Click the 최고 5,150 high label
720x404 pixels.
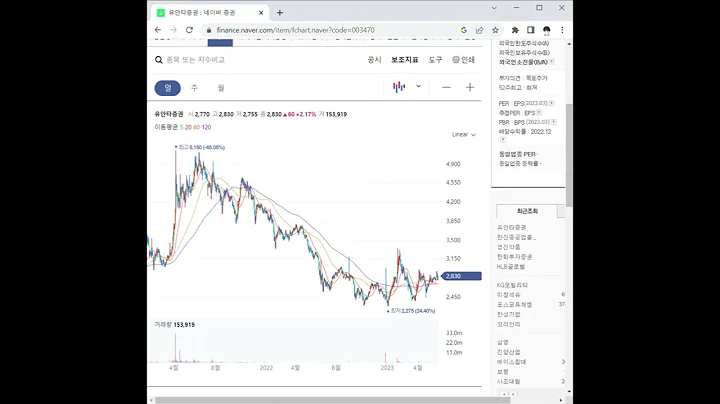click(200, 147)
